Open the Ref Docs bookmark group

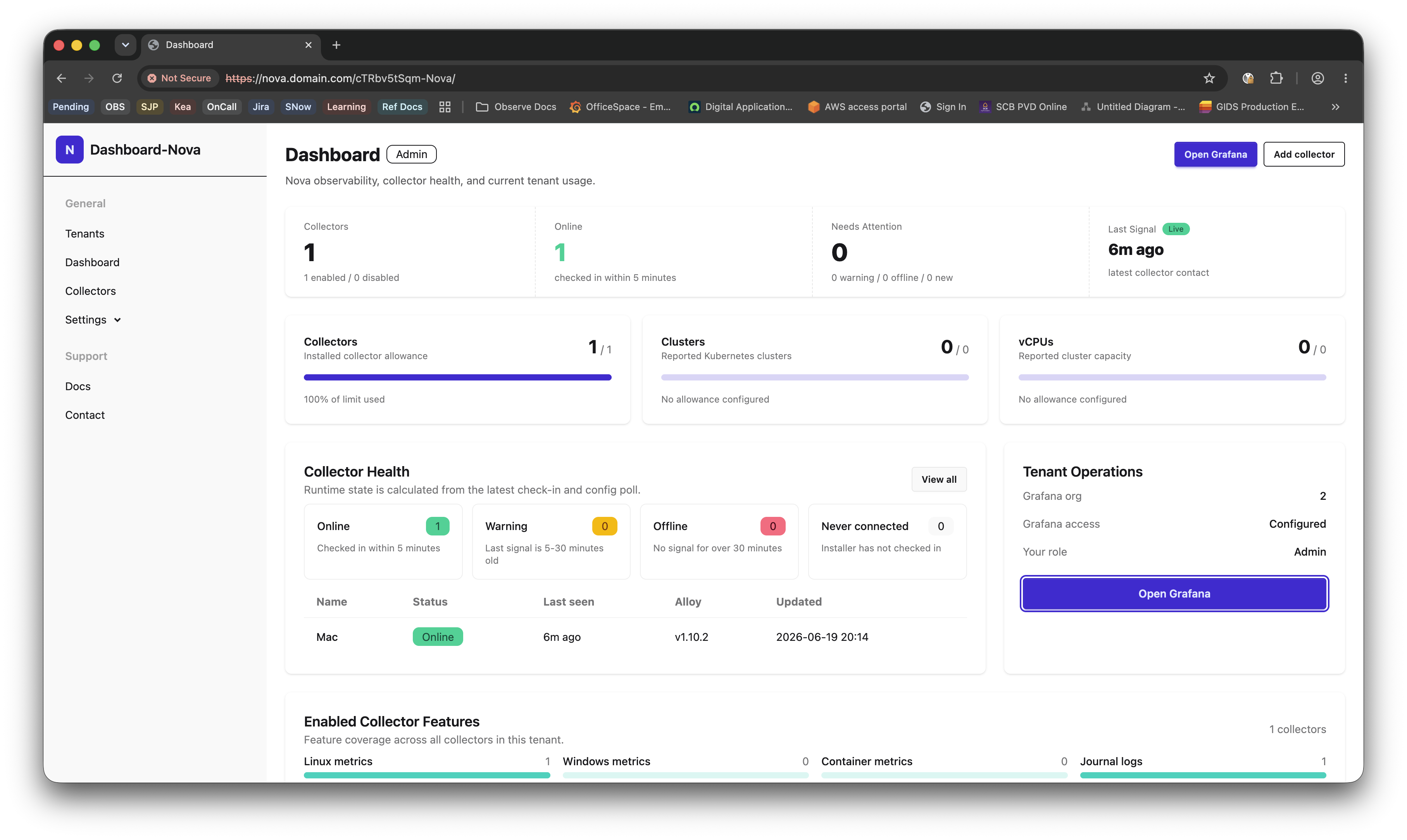tap(402, 107)
